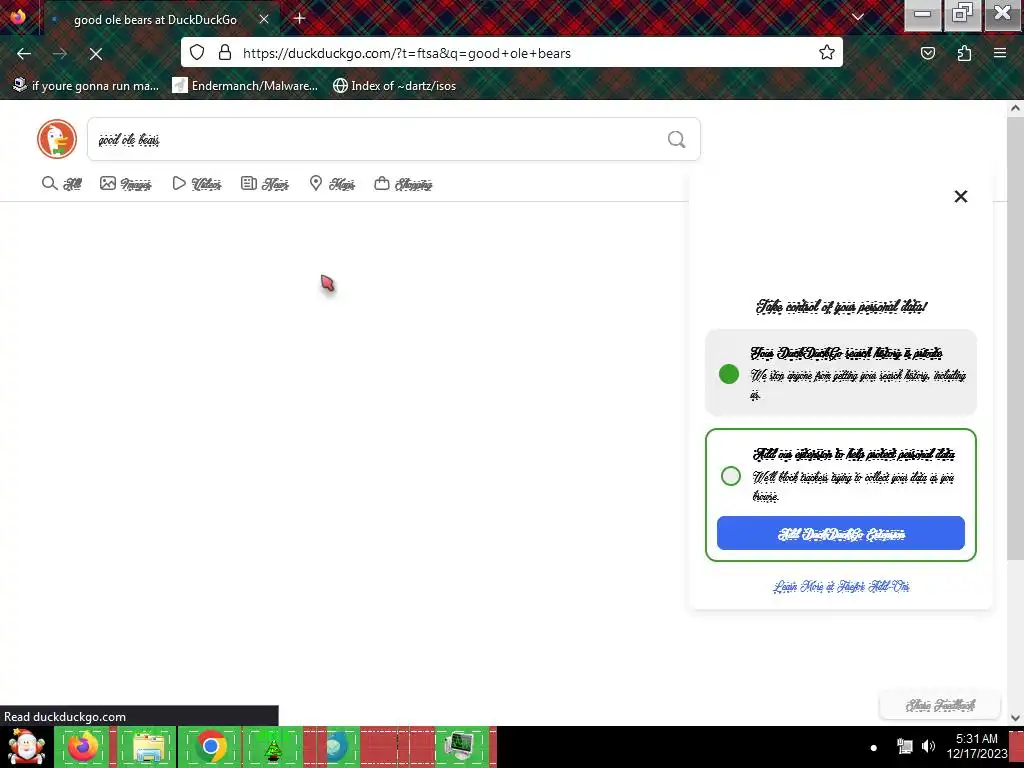Viewport: 1024px width, 768px height.
Task: Click the vertical scrollbar thumb
Action: click(x=1015, y=338)
